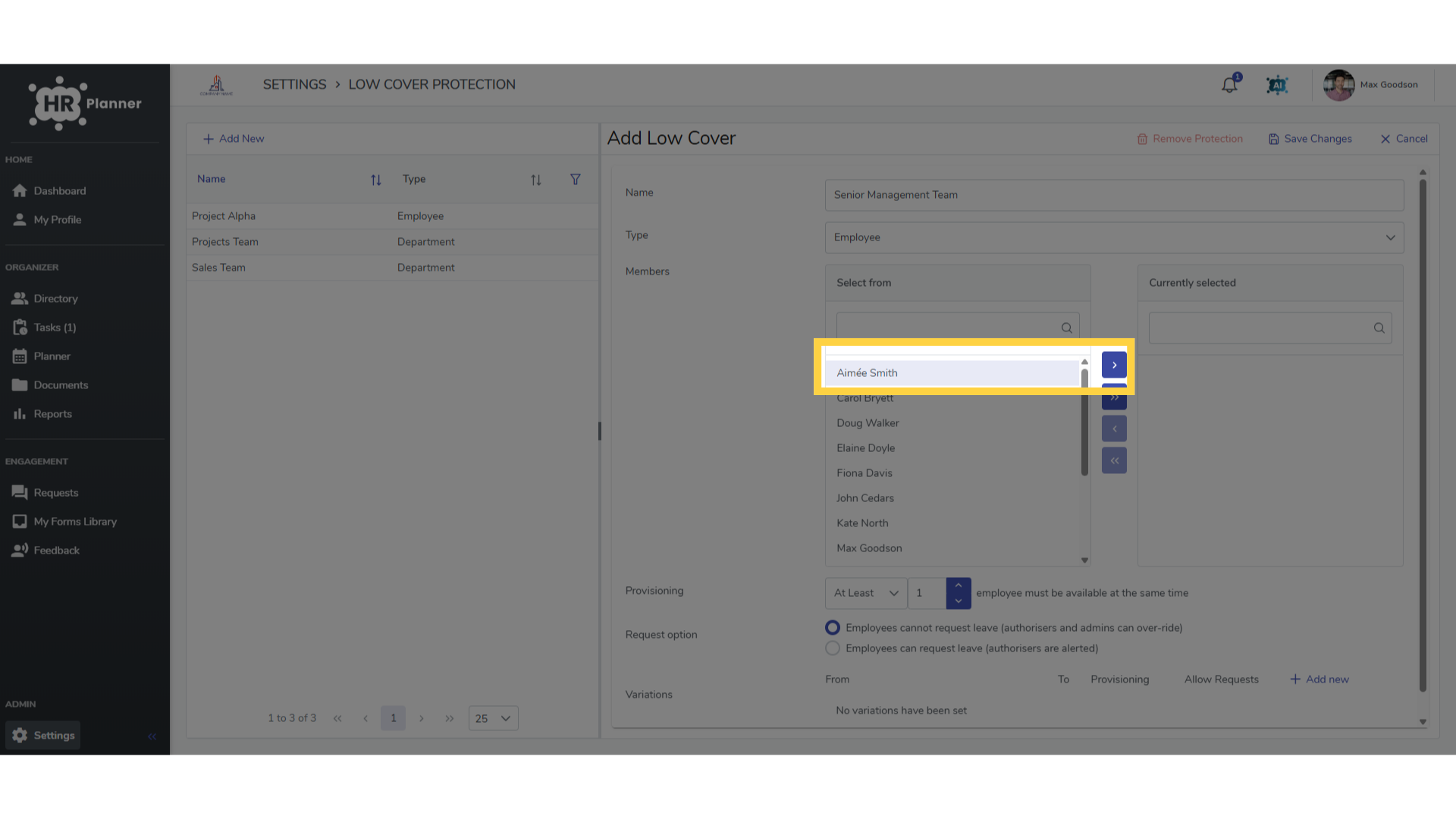Open the AI assistant icon in header
The width and height of the screenshot is (1456, 819).
click(1277, 85)
